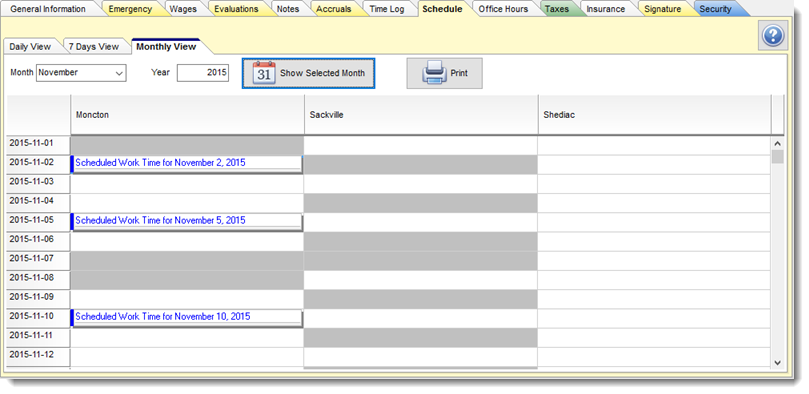The image size is (809, 394).
Task: Open the Emergency tab
Action: click(x=130, y=9)
